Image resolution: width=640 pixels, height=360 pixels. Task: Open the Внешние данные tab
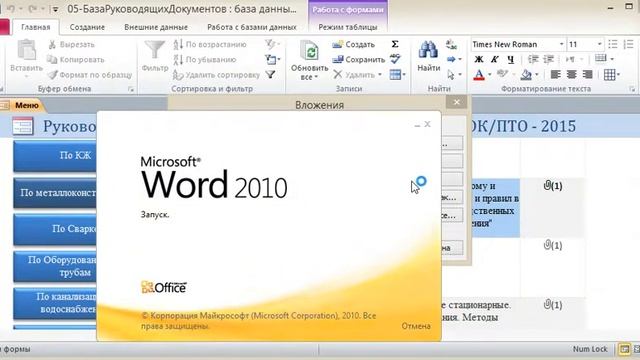[156, 27]
